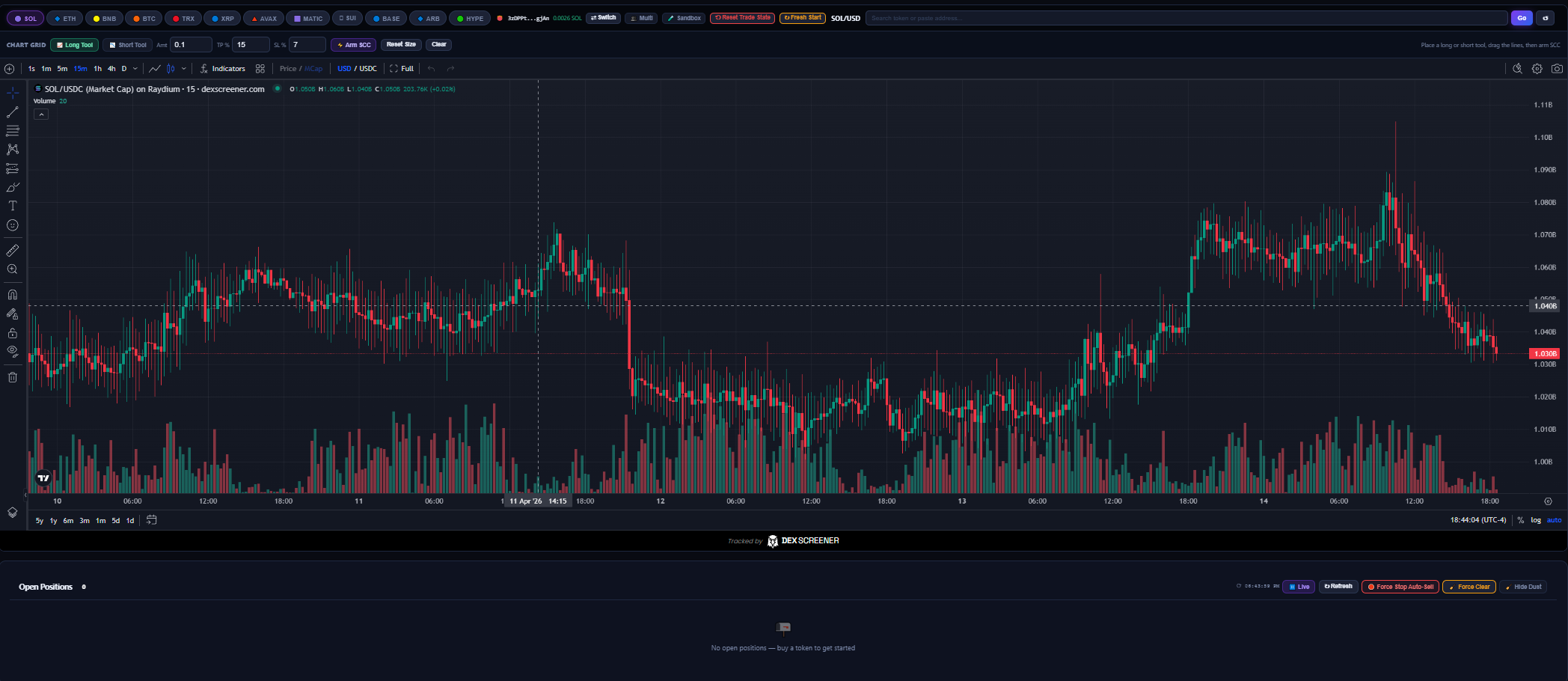The width and height of the screenshot is (1568, 681).
Task: Open the dexscreener.com link in the legend
Action: (233, 88)
